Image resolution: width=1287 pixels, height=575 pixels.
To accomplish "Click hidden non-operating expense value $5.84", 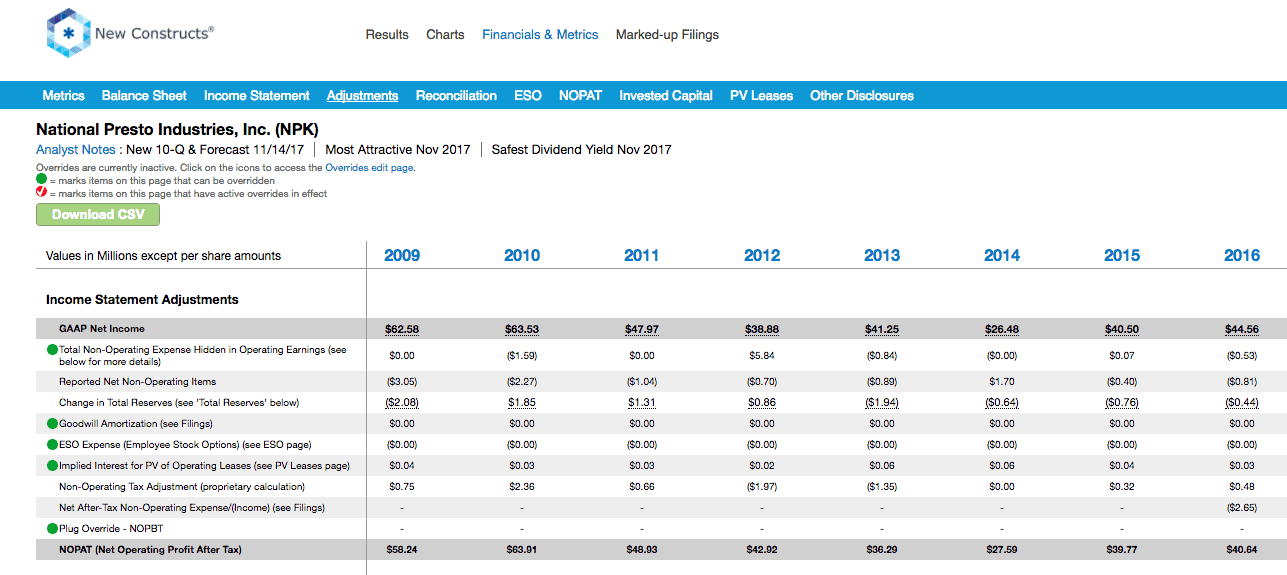I will pyautogui.click(x=762, y=355).
